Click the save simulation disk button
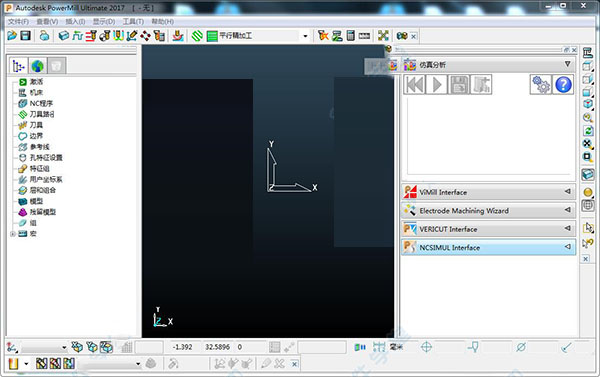 pos(459,85)
